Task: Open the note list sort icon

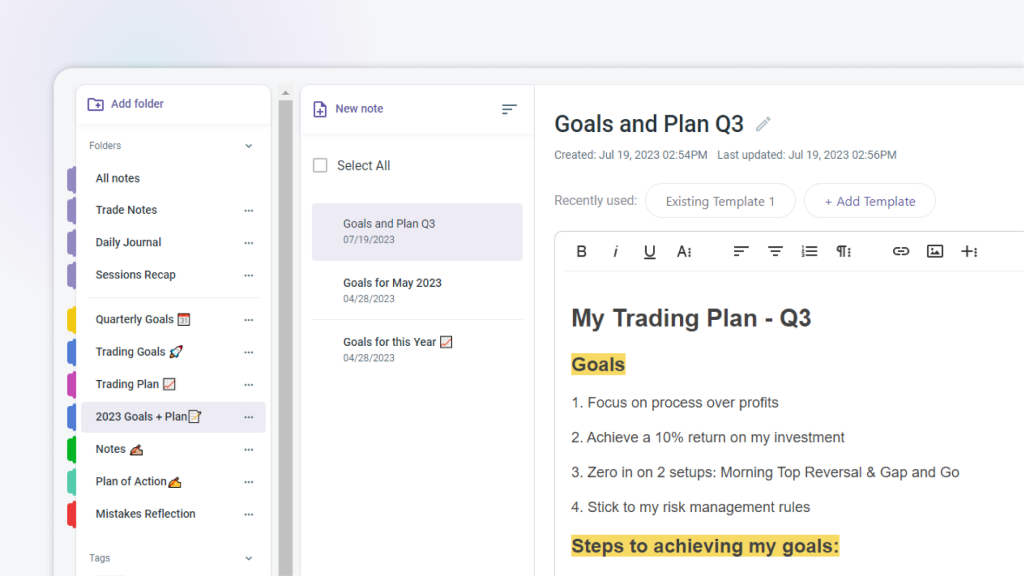Action: pos(509,109)
